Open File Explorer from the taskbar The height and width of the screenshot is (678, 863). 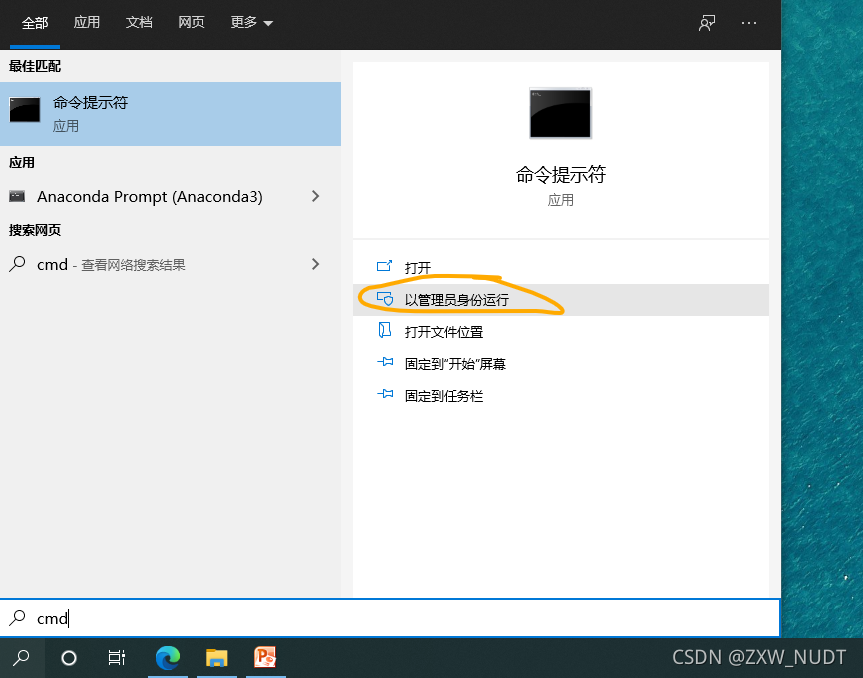[x=216, y=657]
